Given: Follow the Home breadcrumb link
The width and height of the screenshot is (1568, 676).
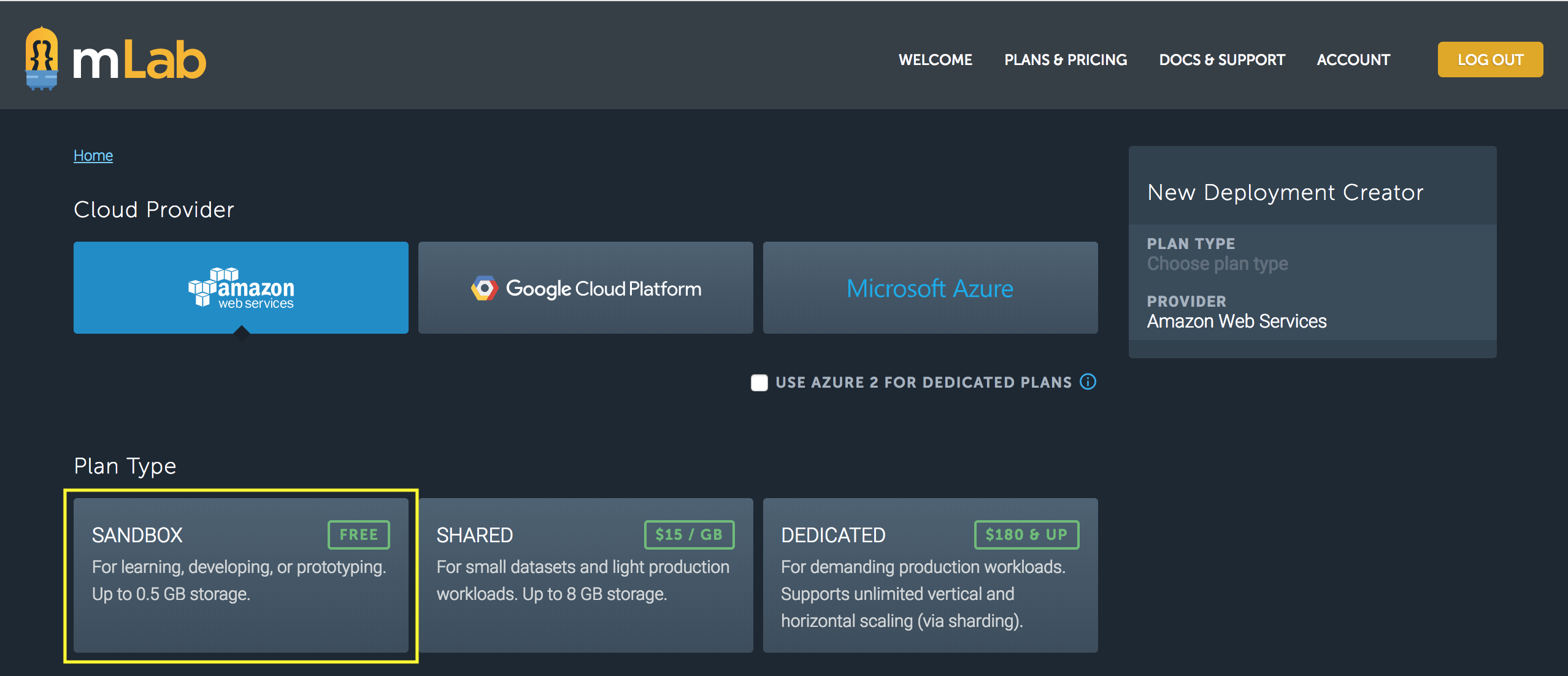Looking at the screenshot, I should pos(93,155).
